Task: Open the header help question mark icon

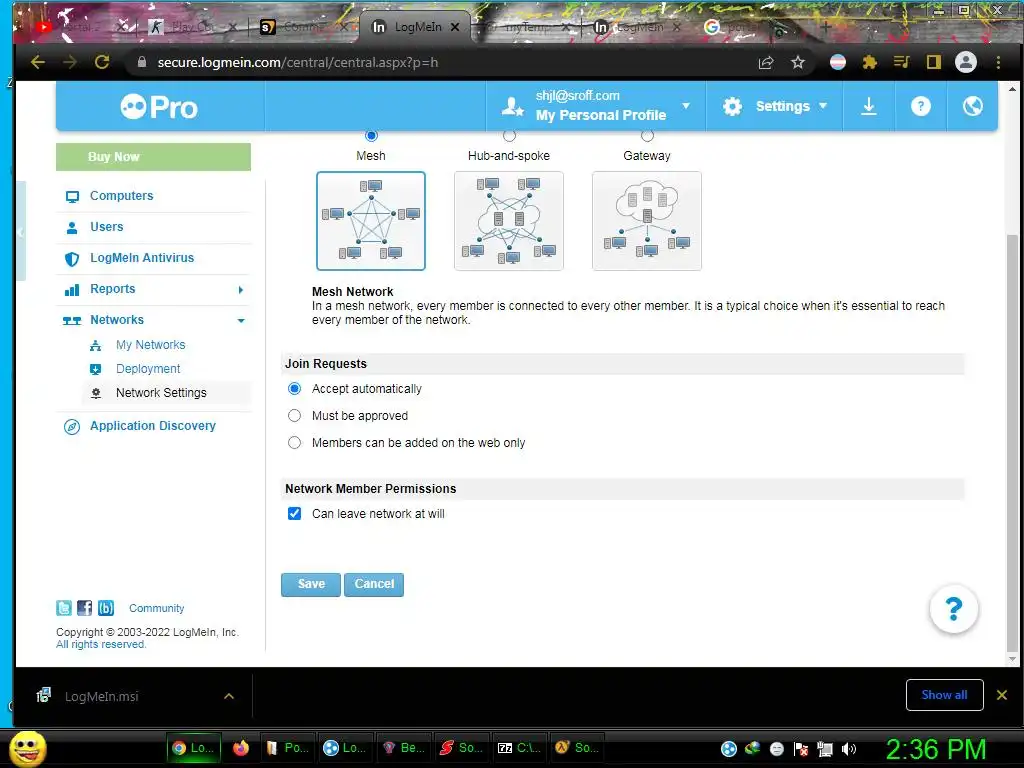Action: [x=920, y=106]
